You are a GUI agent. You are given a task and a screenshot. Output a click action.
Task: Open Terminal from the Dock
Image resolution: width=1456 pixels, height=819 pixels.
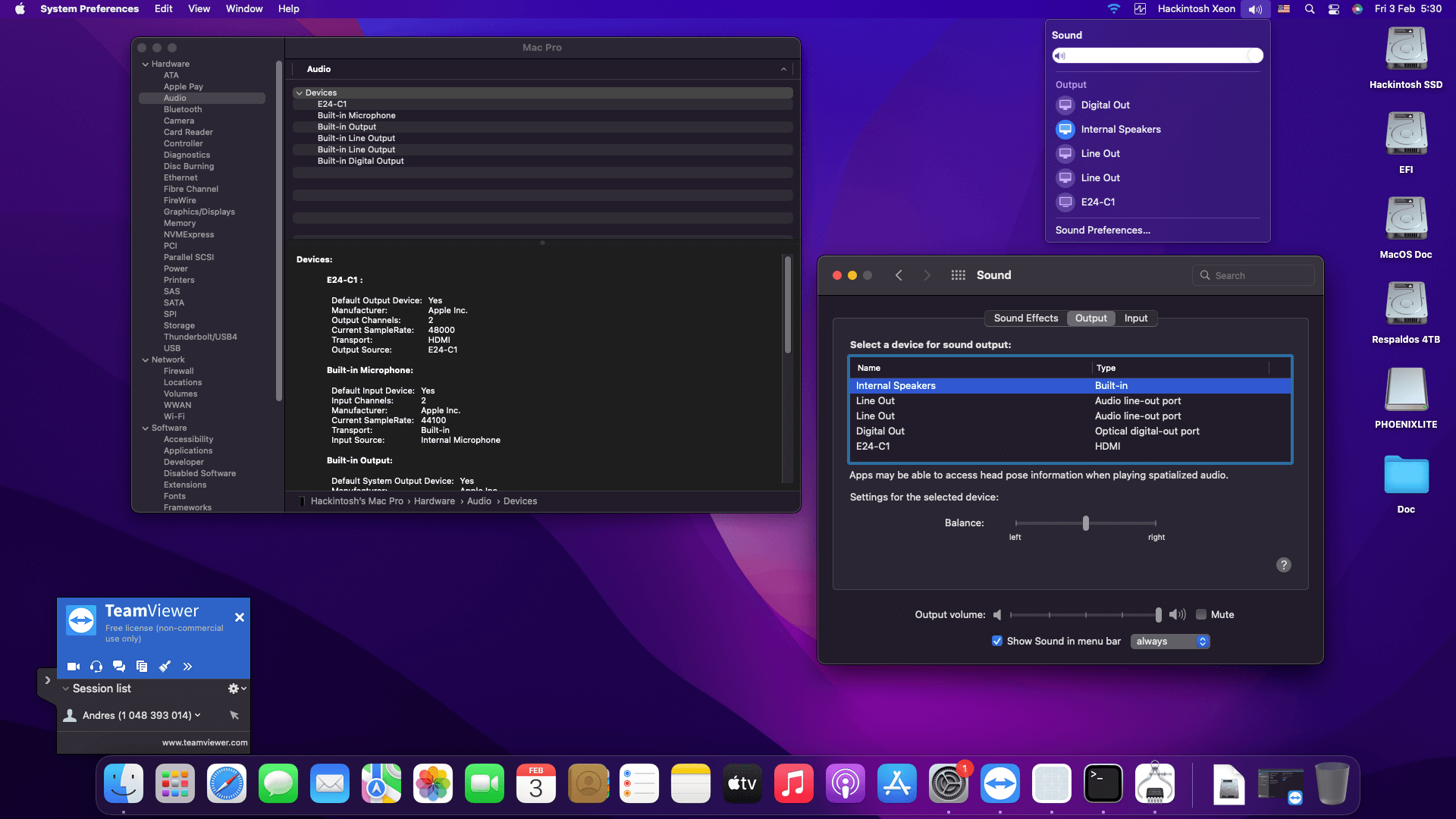[1103, 784]
